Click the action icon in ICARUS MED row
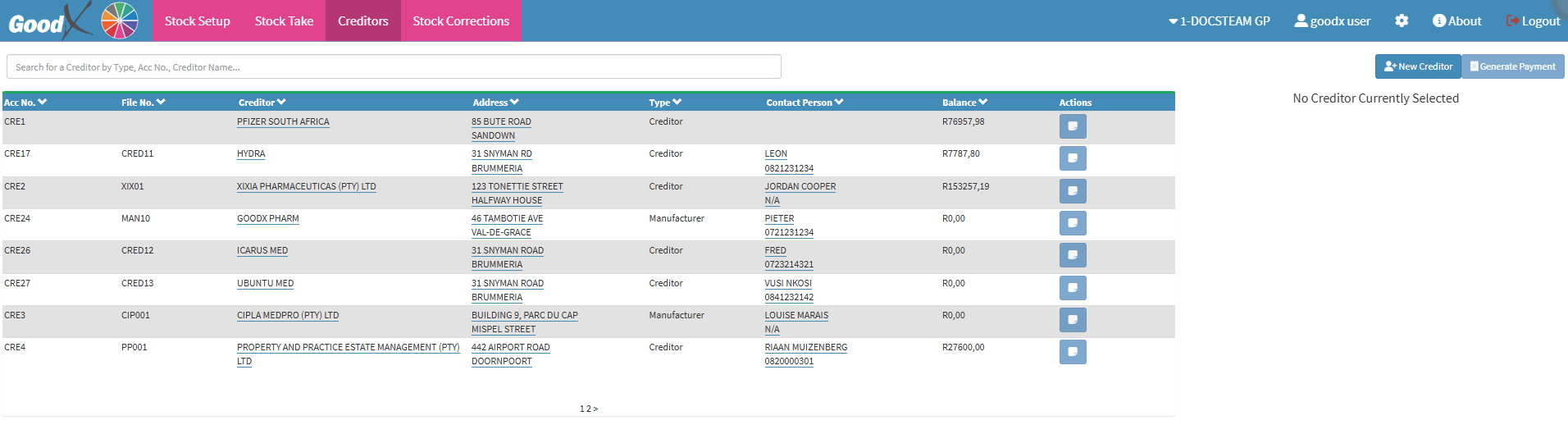 (1072, 255)
